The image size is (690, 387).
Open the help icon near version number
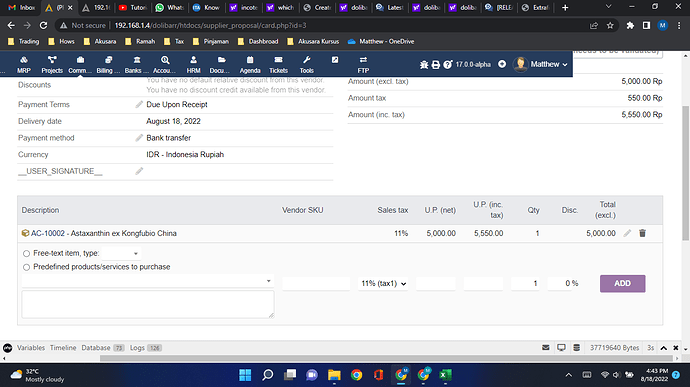point(448,64)
